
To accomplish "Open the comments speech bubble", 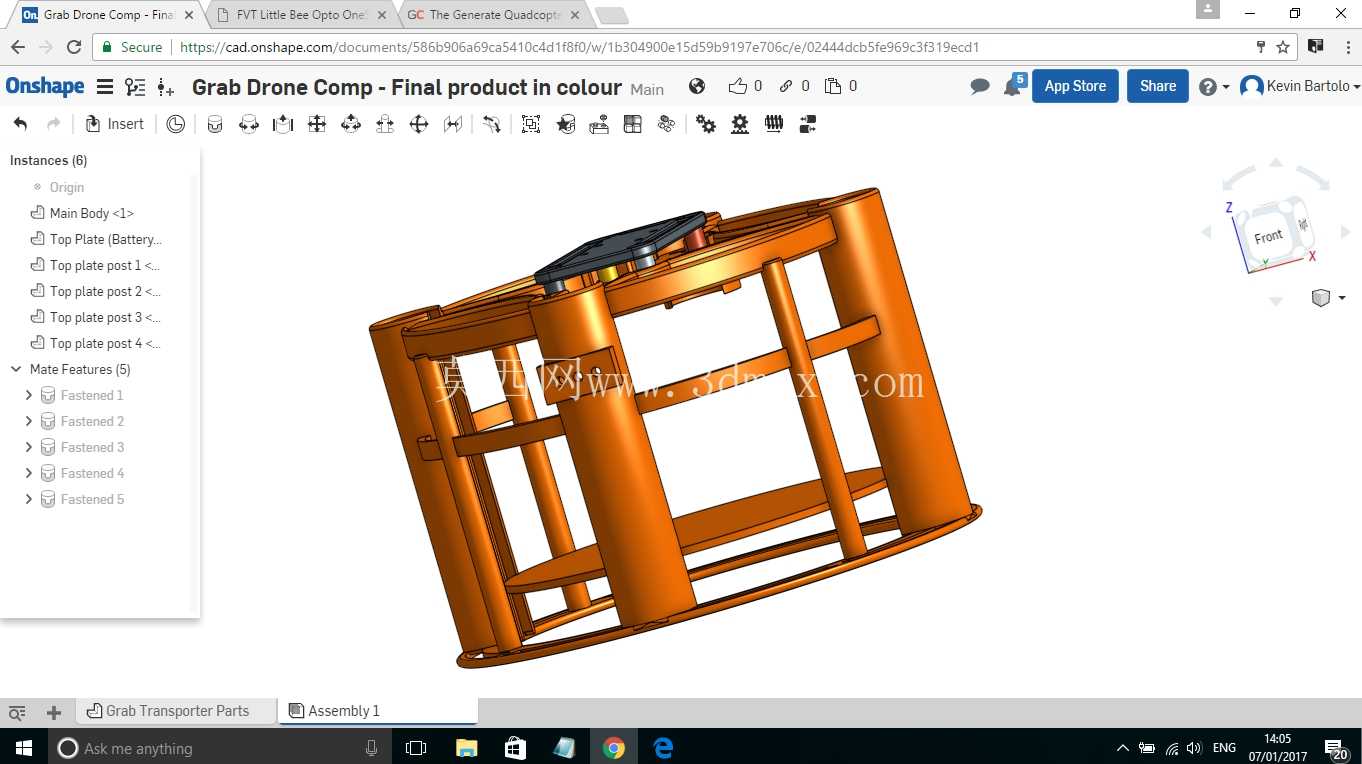I will point(980,87).
